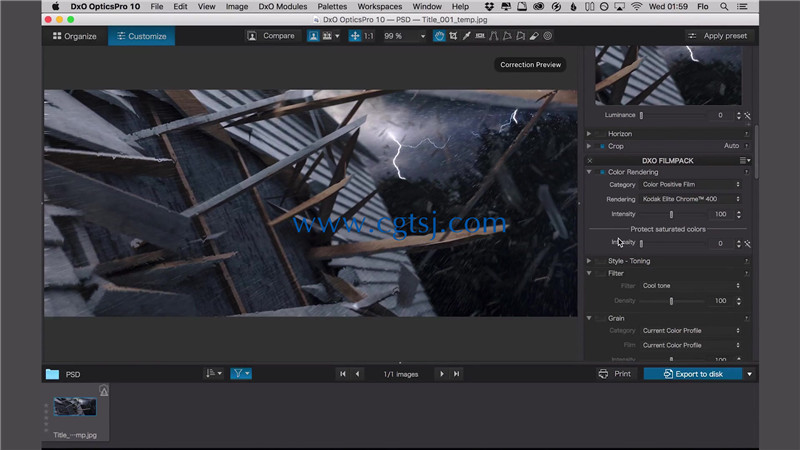
Task: Pick the white balance eyedropper tool
Action: pos(466,36)
